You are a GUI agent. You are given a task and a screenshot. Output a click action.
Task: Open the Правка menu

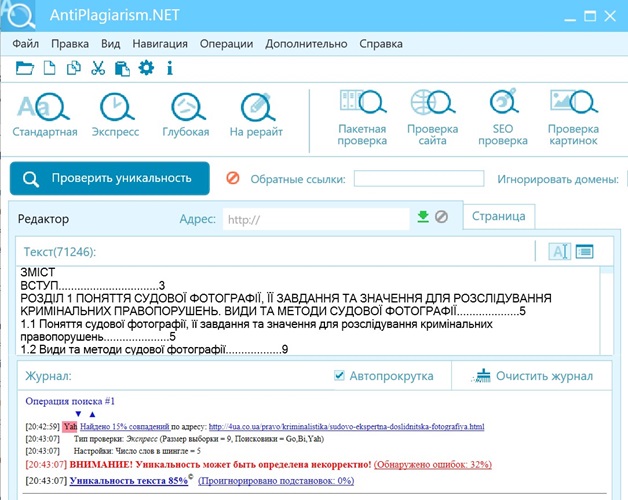(70, 43)
